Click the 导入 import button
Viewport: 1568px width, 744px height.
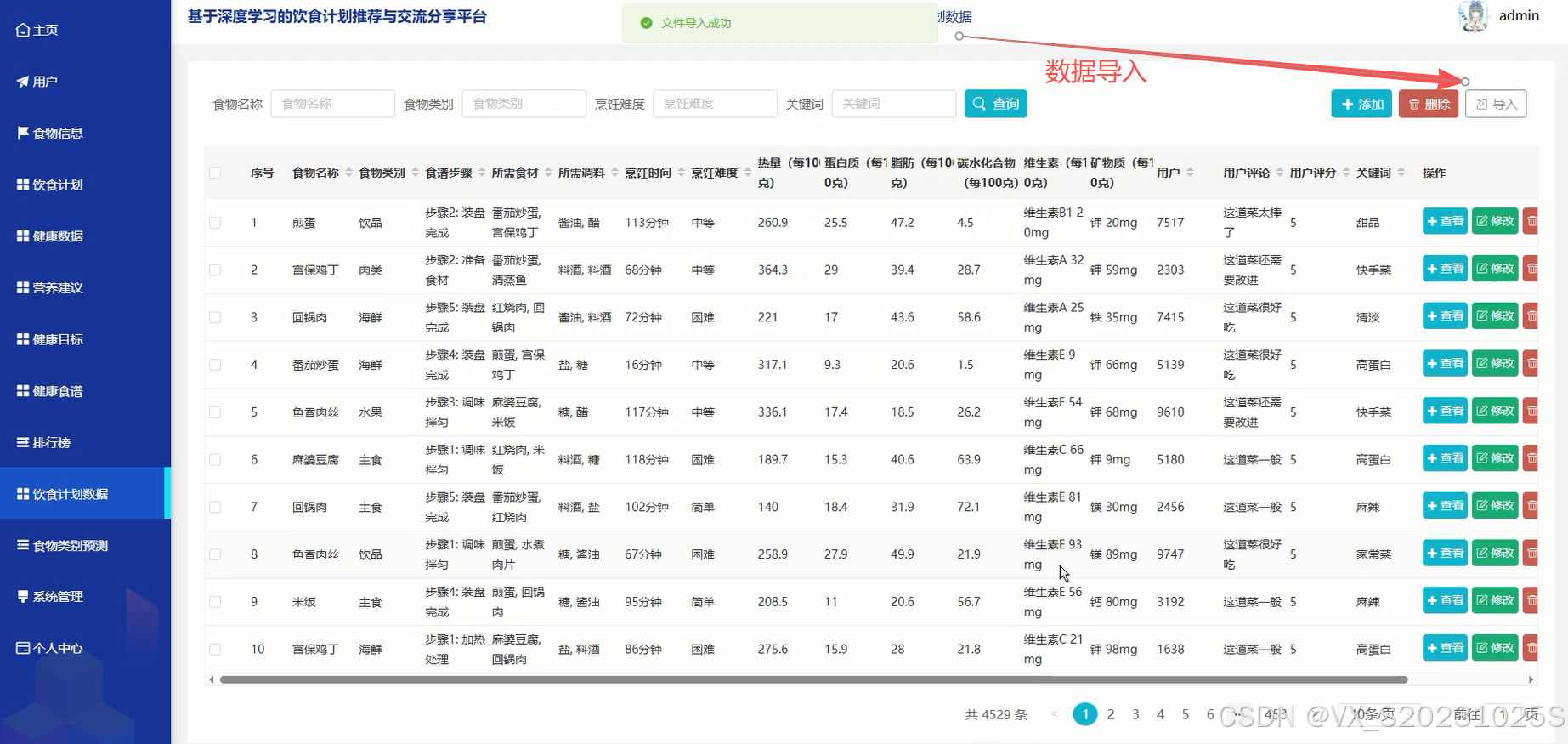pyautogui.click(x=1496, y=104)
